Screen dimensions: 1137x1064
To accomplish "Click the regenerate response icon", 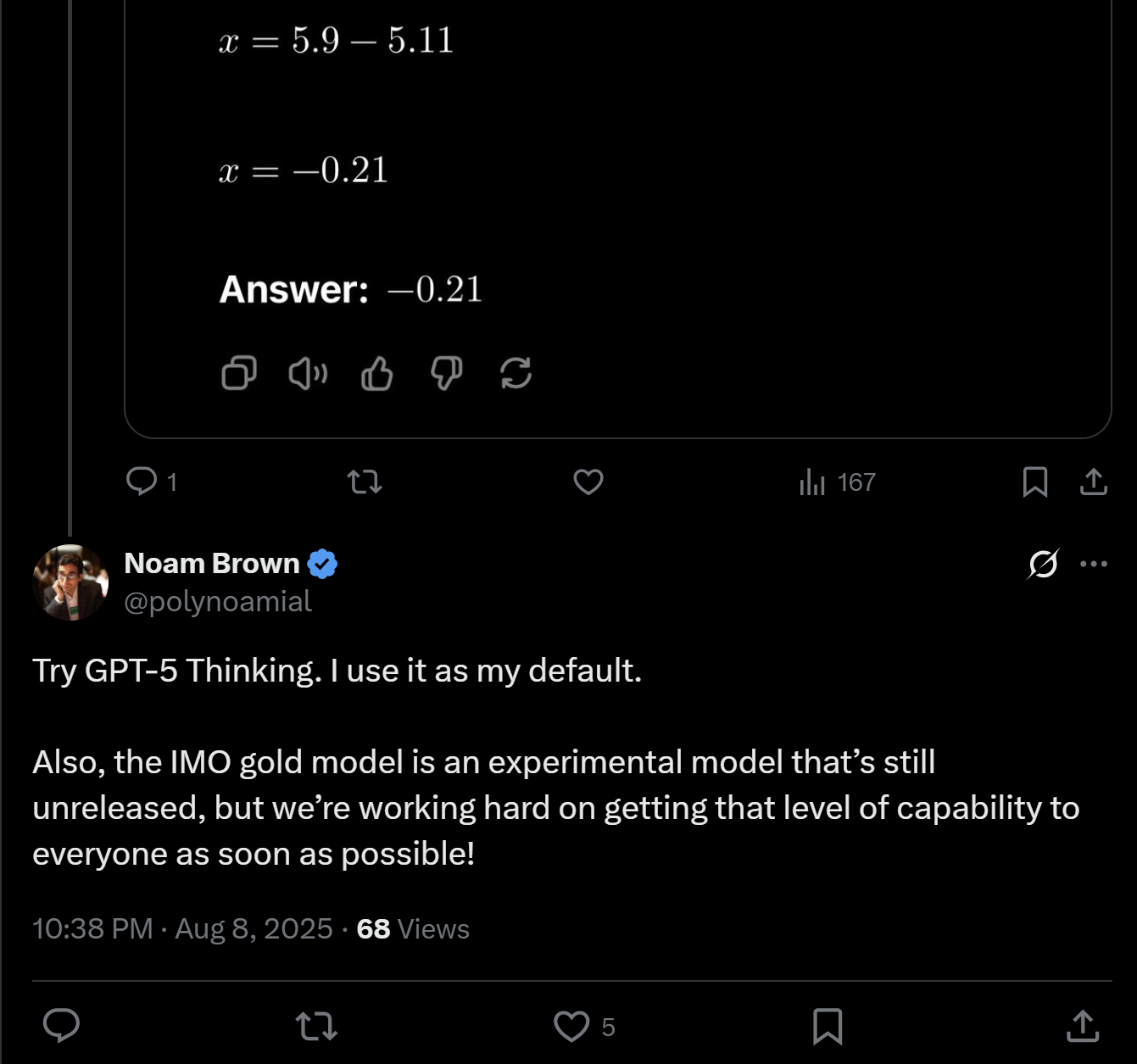I will 516,372.
